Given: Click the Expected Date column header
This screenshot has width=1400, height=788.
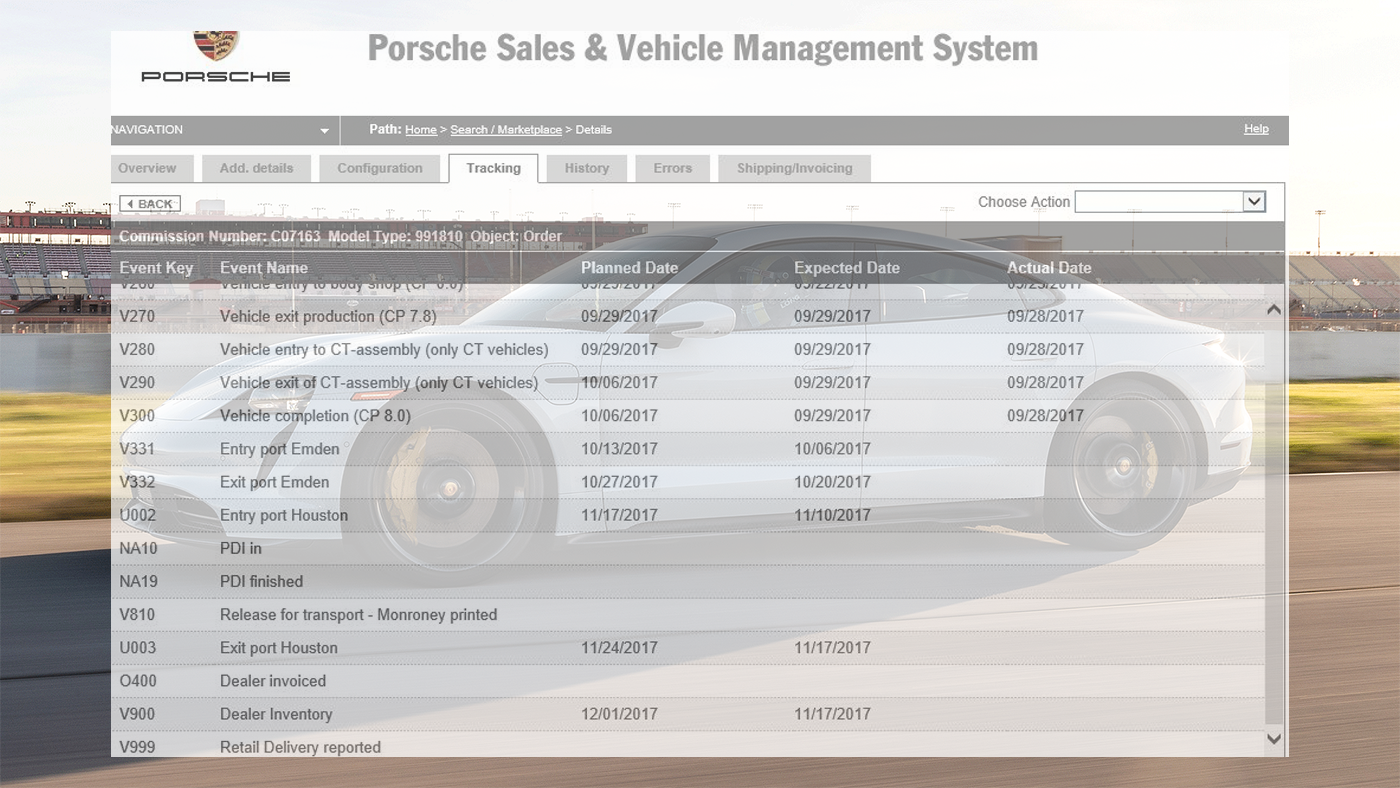Looking at the screenshot, I should pos(847,268).
